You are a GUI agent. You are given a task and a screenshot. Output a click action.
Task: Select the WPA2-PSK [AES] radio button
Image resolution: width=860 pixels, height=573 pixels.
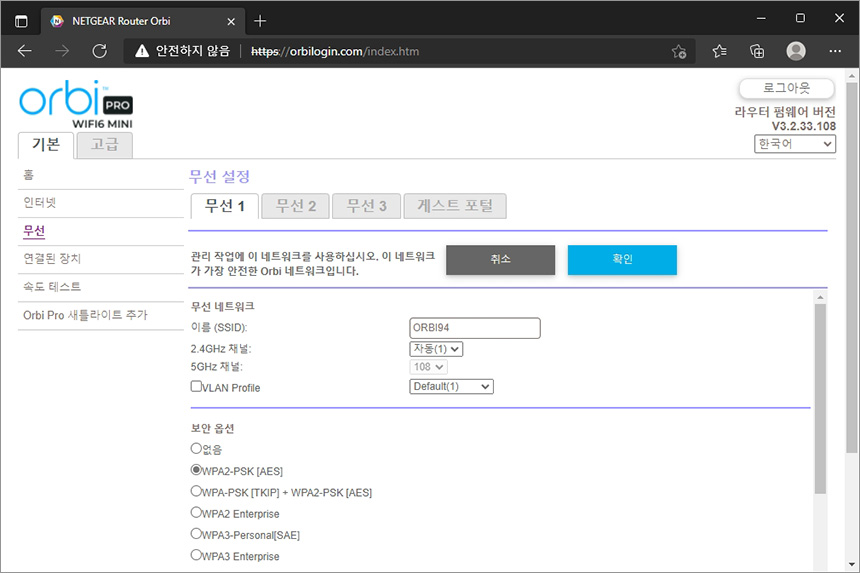coord(196,469)
